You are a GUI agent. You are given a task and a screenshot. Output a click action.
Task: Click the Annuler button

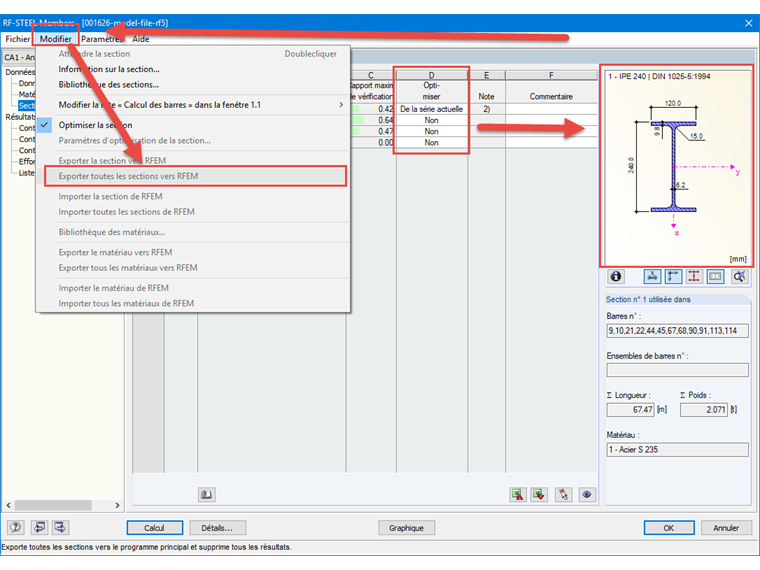[726, 528]
